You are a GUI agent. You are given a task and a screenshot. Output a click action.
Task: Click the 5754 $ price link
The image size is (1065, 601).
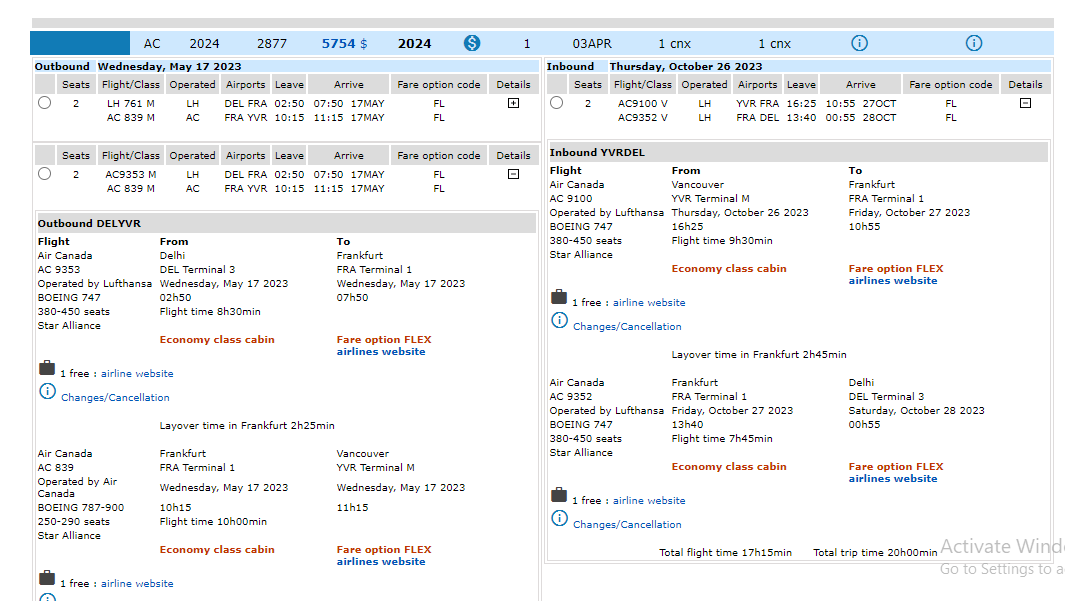point(344,44)
